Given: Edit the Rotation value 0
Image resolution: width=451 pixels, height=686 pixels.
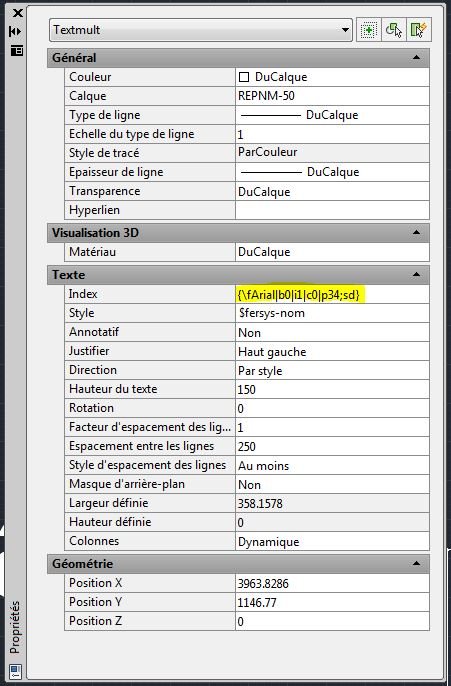Looking at the screenshot, I should point(332,408).
